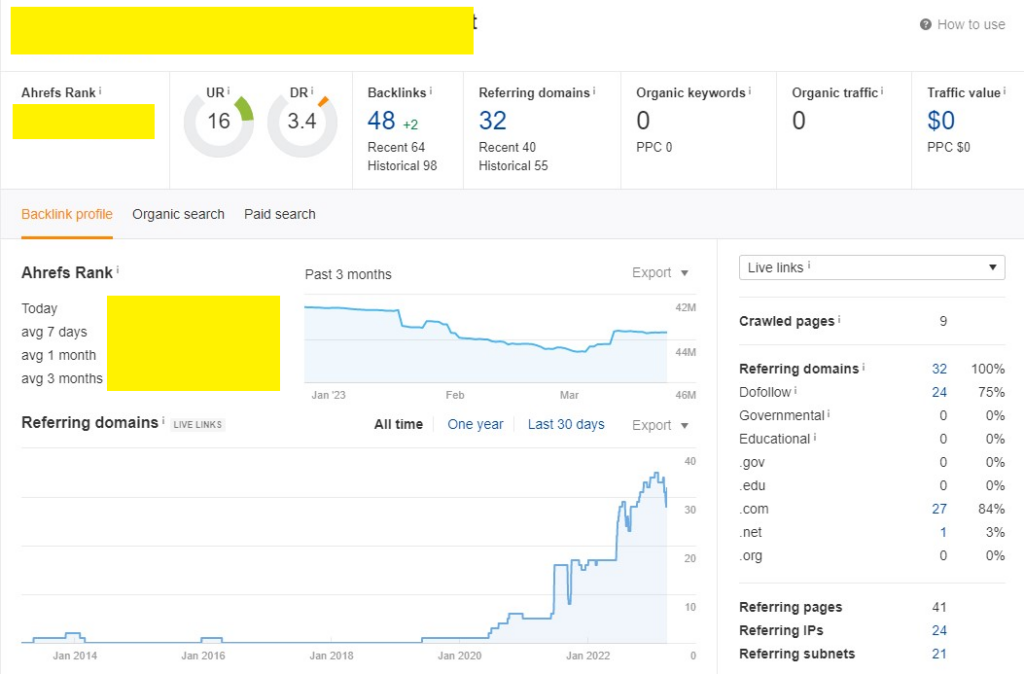Click info icon next to Dofollow
This screenshot has width=1024, height=674.
pyautogui.click(x=796, y=391)
